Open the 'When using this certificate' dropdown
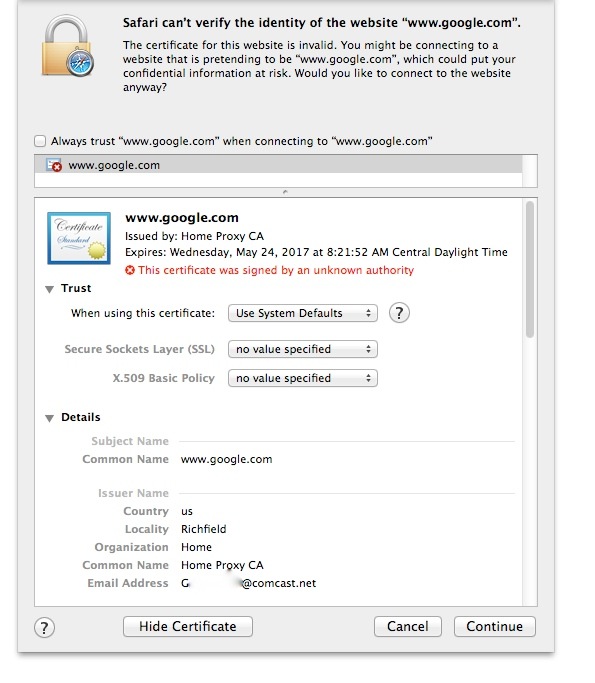 point(303,313)
